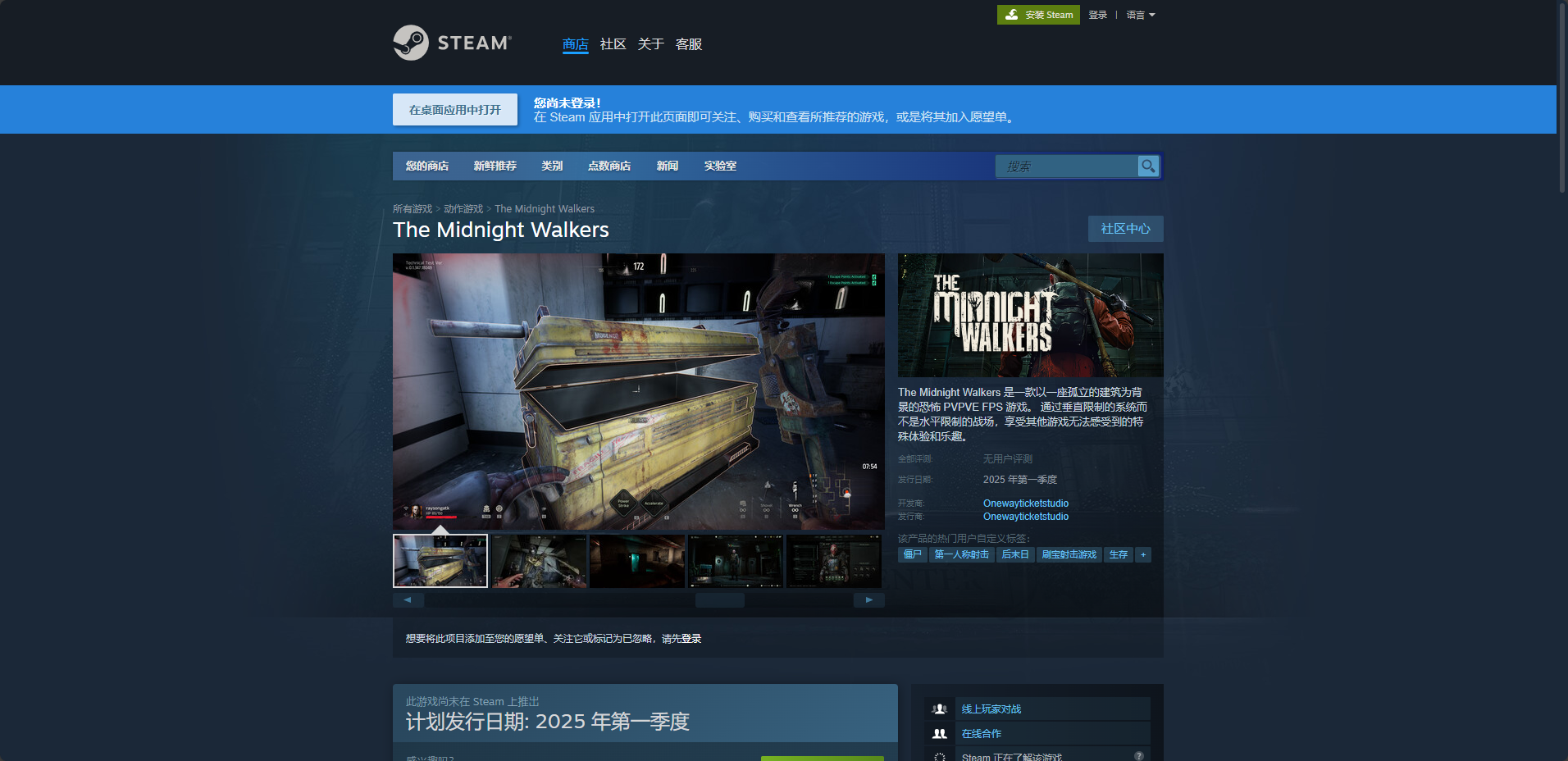
Task: Click into the 搜索 search field
Action: click(x=1067, y=166)
